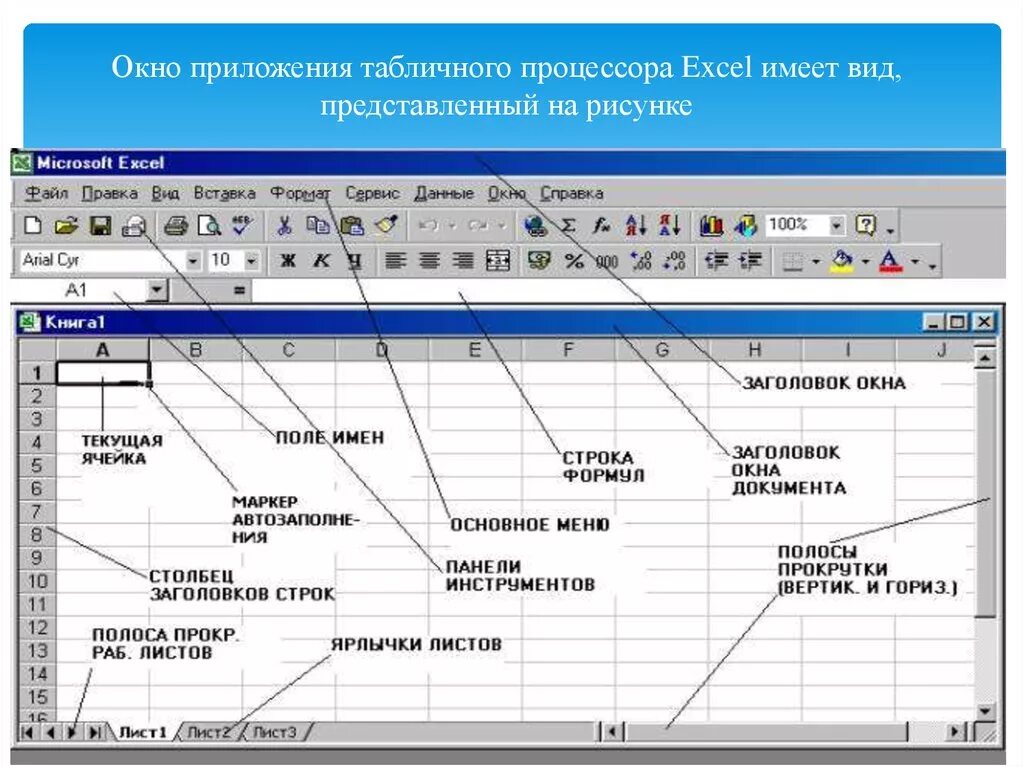Open the Вставка menu
Viewport: 1024px width, 767px height.
pos(224,193)
